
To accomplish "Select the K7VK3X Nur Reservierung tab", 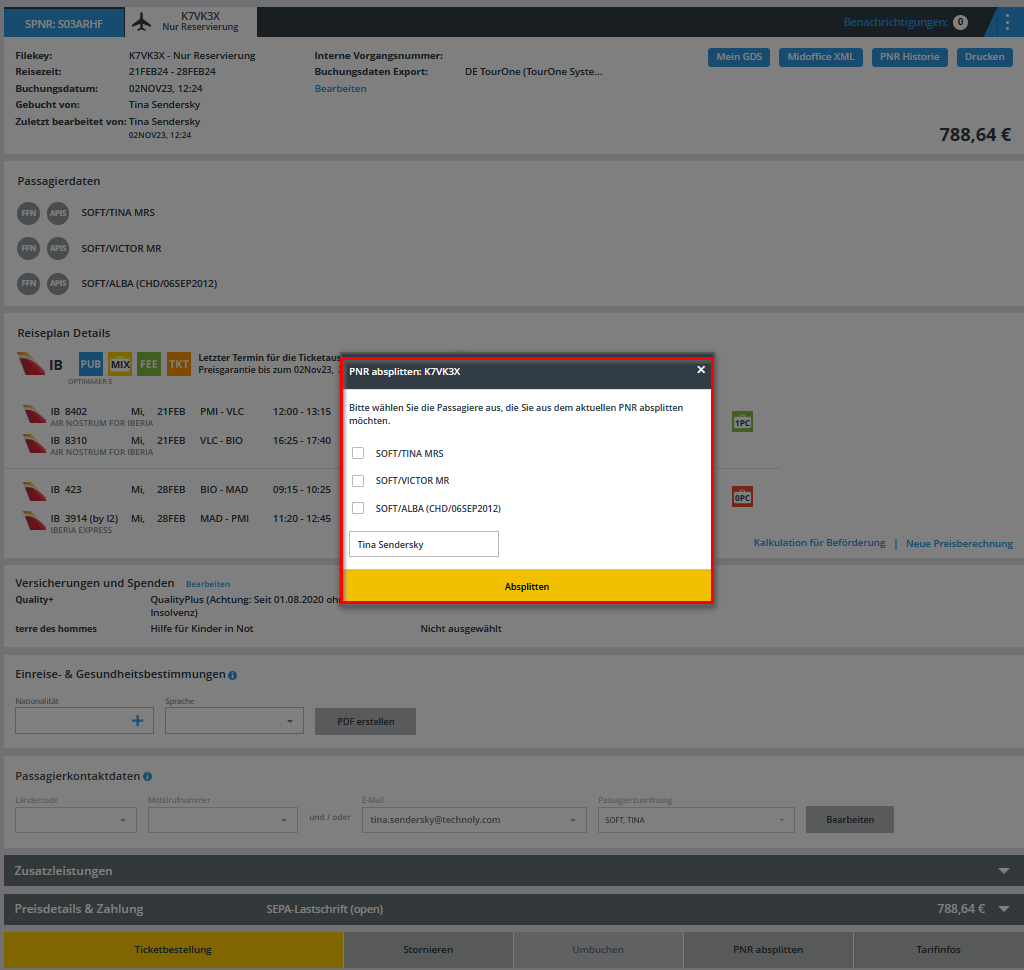I will pos(191,22).
